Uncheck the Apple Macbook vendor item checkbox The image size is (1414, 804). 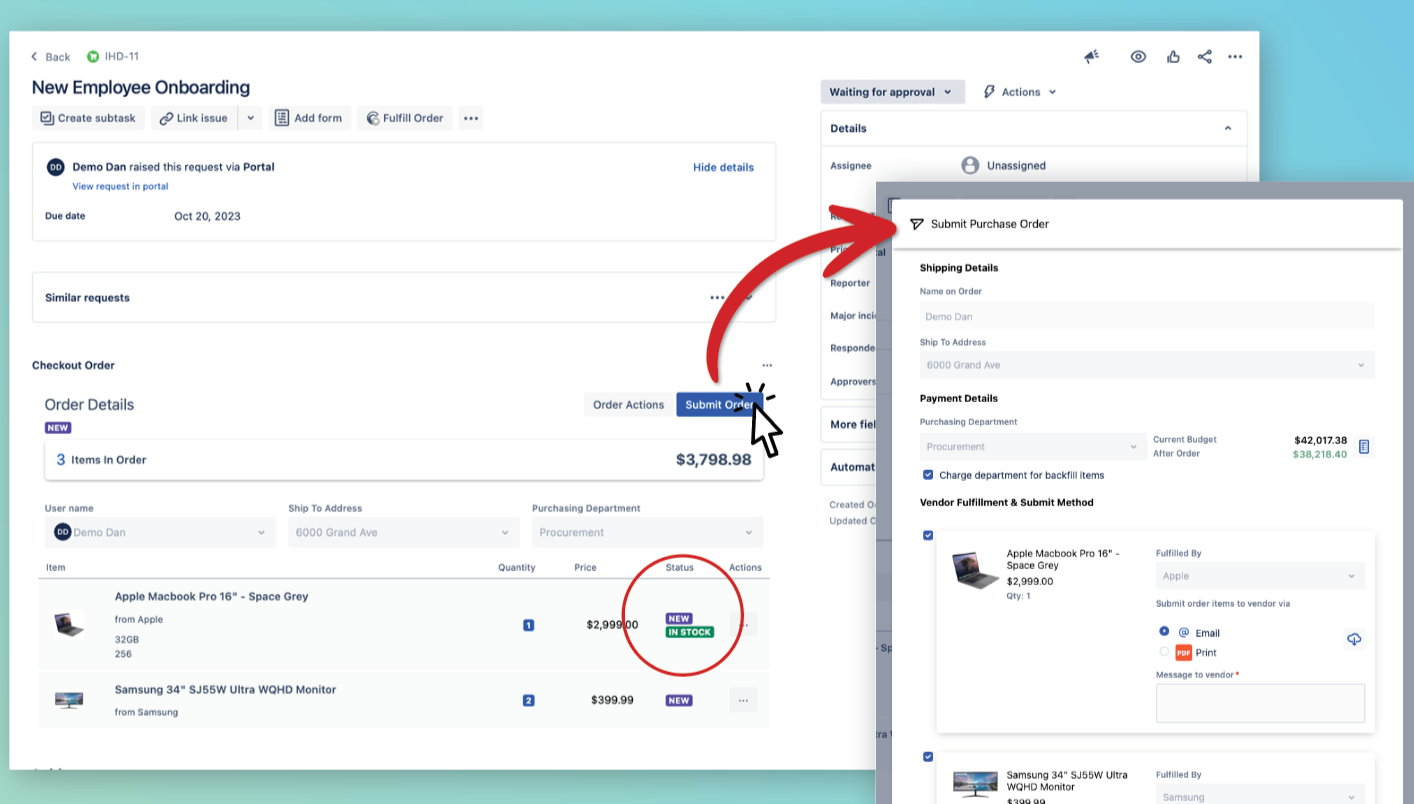pos(928,536)
